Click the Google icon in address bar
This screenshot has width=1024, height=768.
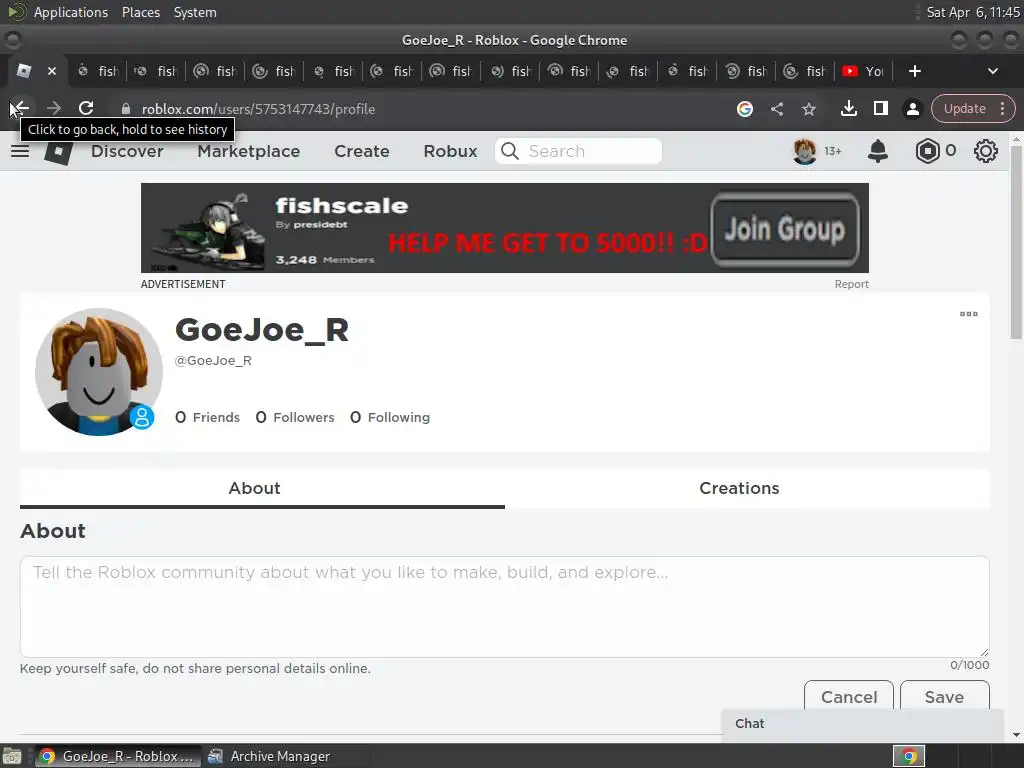(x=744, y=109)
